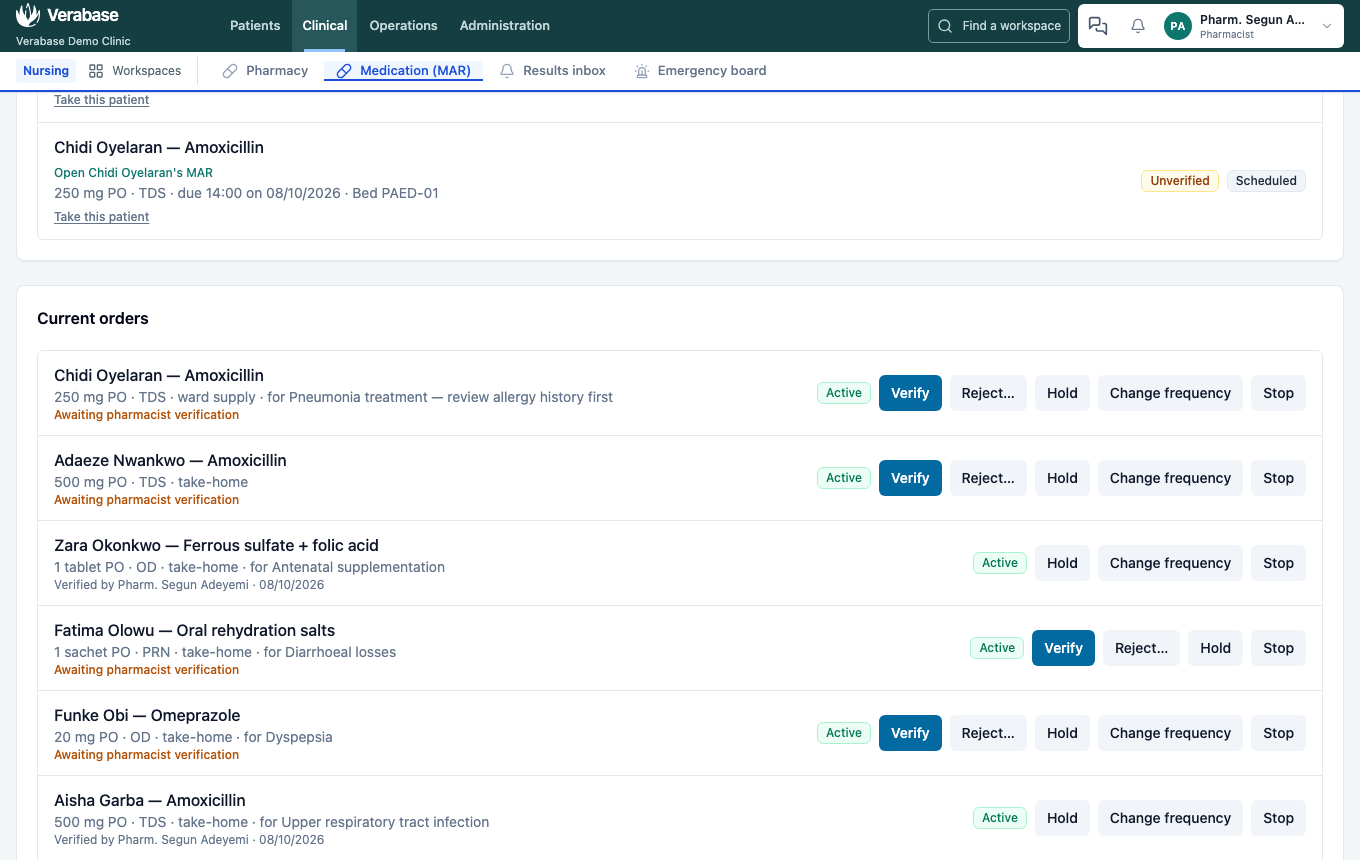This screenshot has width=1360, height=860.
Task: Go to the Results inbox tab
Action: pos(552,71)
